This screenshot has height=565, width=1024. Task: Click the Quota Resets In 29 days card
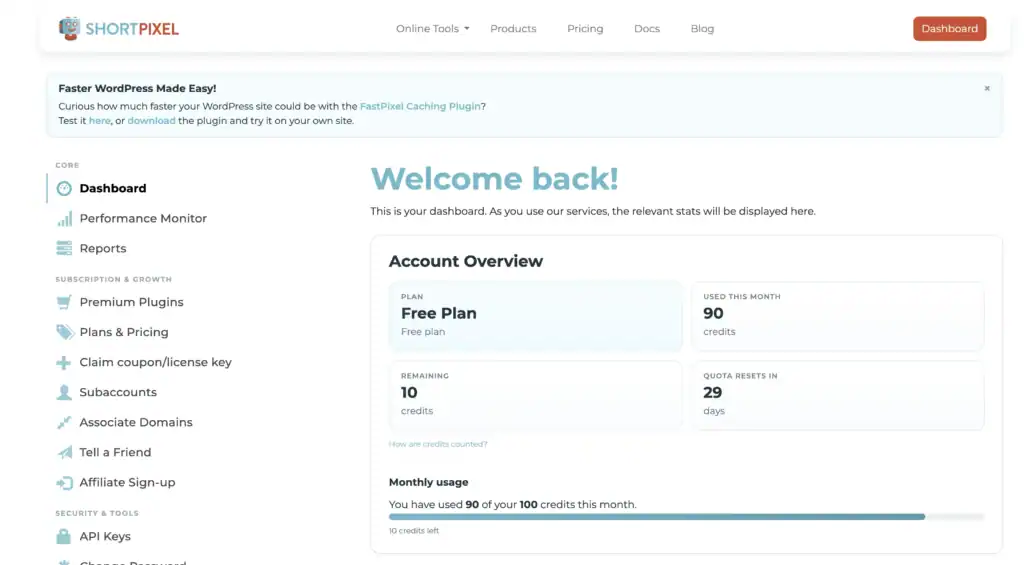[x=838, y=395]
